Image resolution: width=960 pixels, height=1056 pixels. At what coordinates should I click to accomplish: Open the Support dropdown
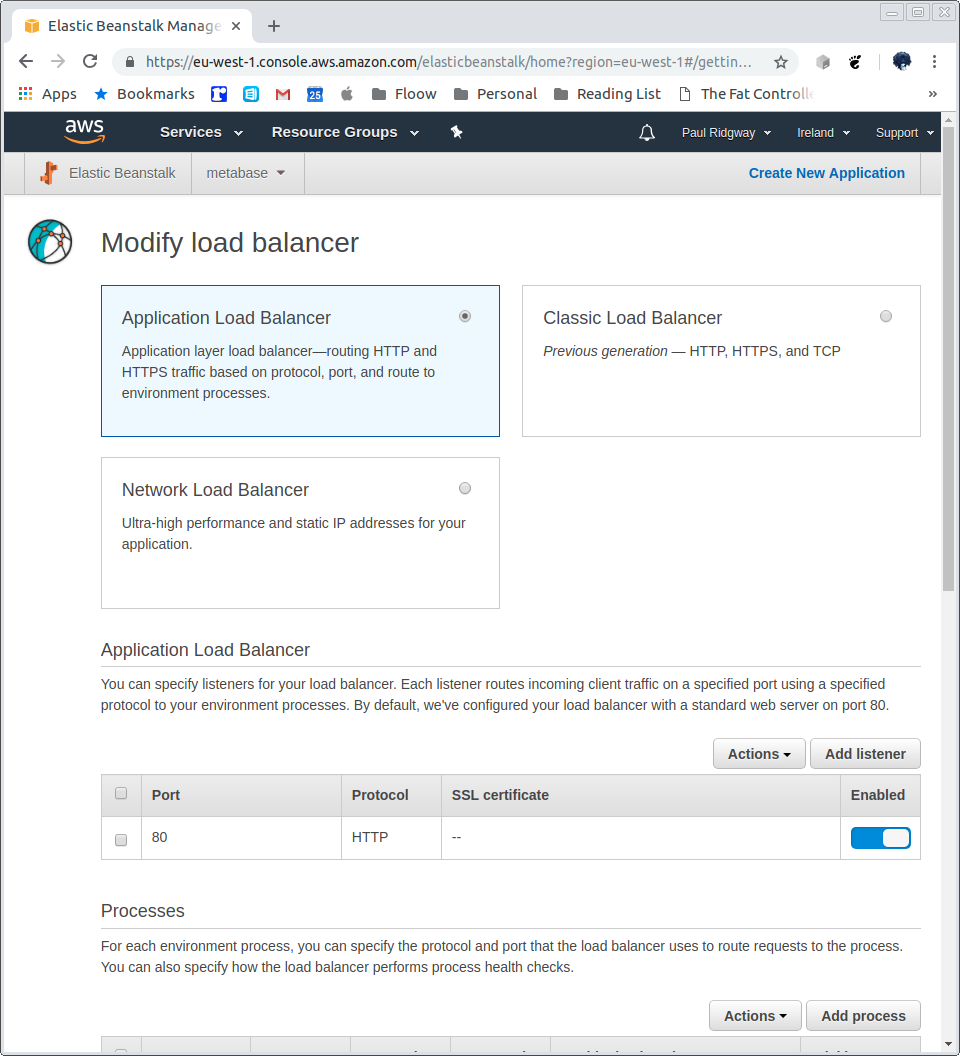click(905, 133)
